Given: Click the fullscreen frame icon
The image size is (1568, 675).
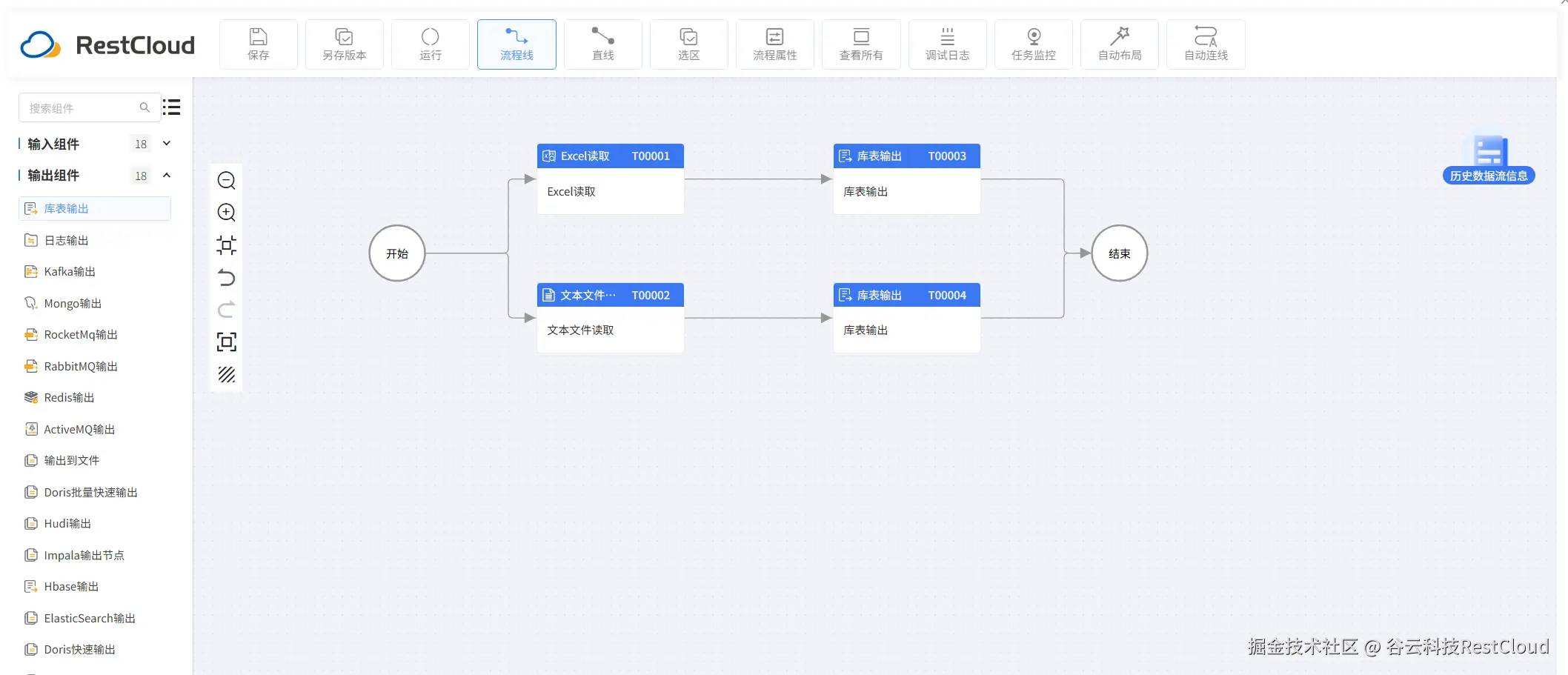Looking at the screenshot, I should point(227,342).
